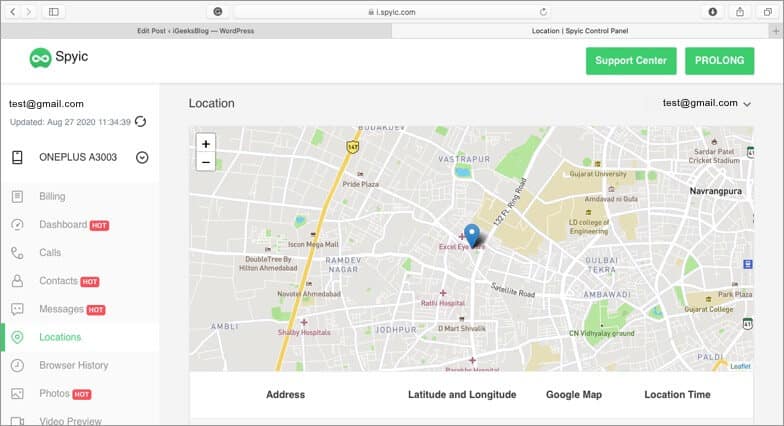Select Locations in the sidebar
Image resolution: width=784 pixels, height=426 pixels.
point(60,337)
